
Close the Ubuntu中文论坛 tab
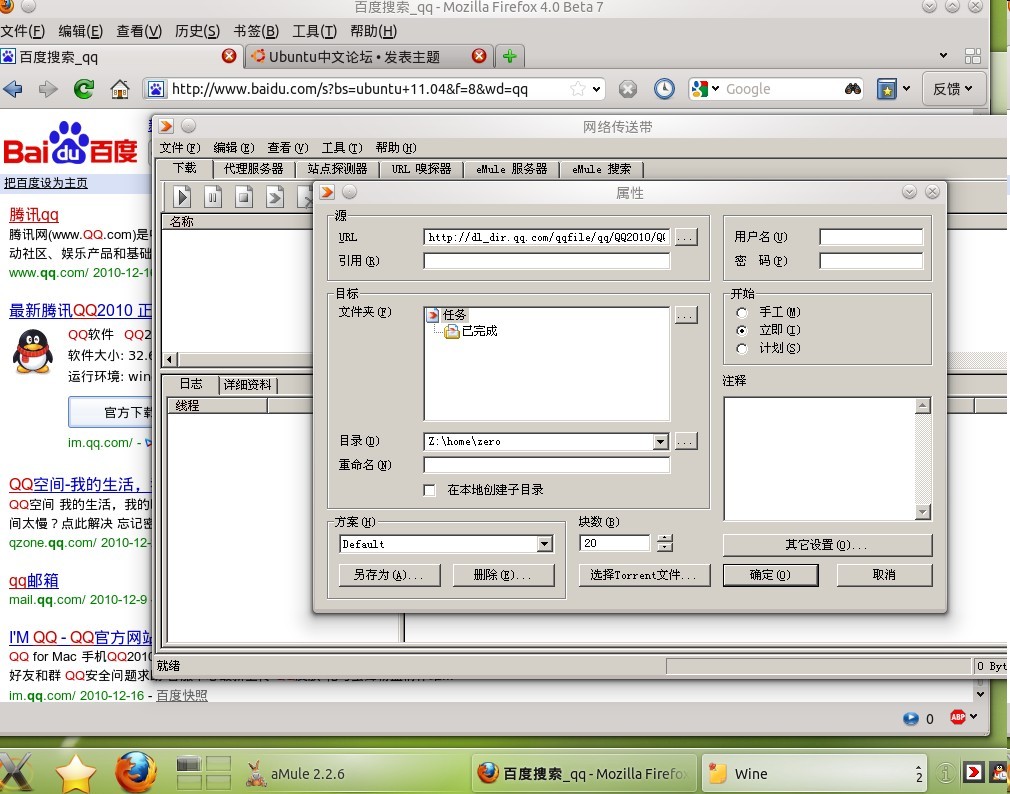pyautogui.click(x=479, y=56)
